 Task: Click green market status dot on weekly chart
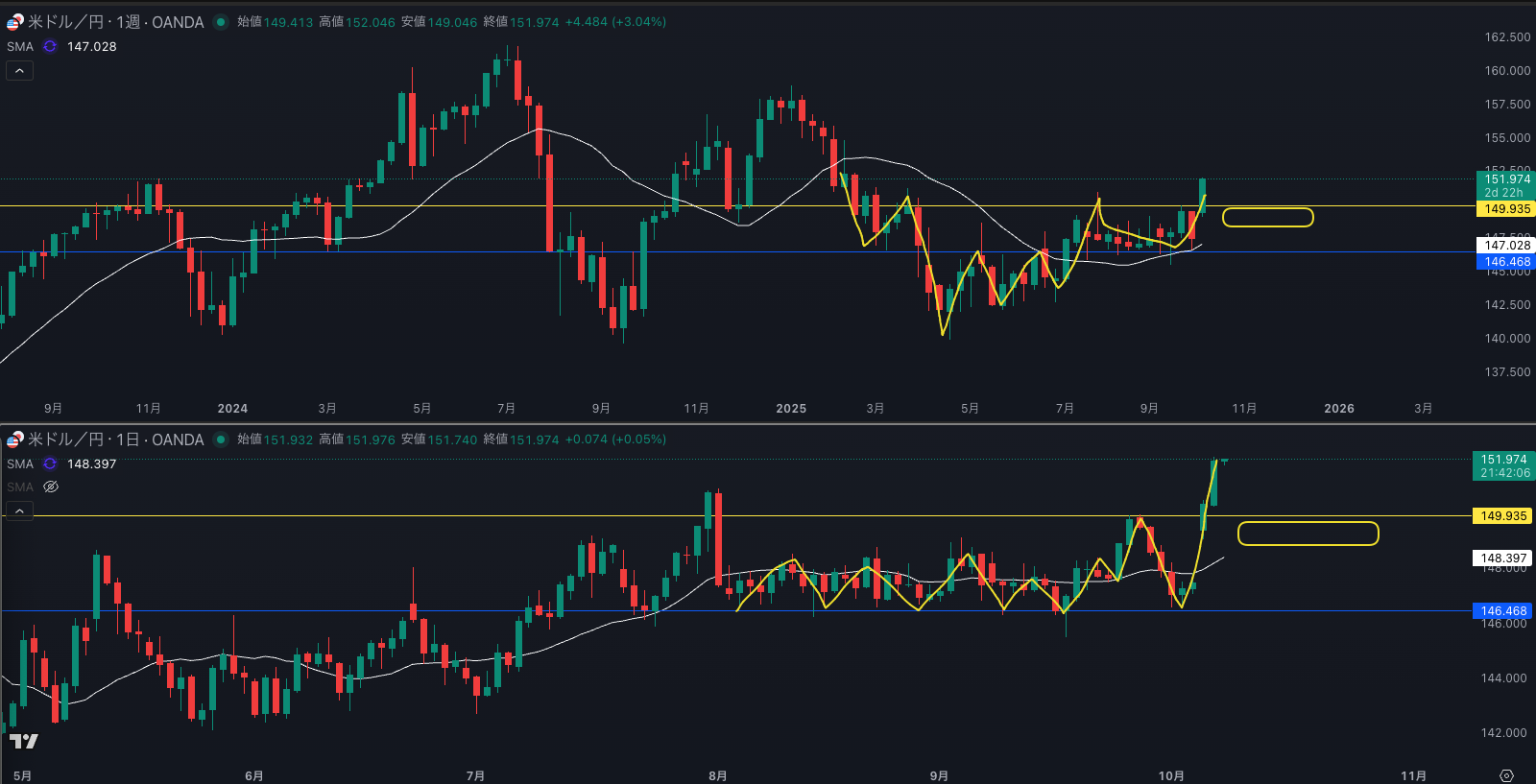(x=221, y=22)
